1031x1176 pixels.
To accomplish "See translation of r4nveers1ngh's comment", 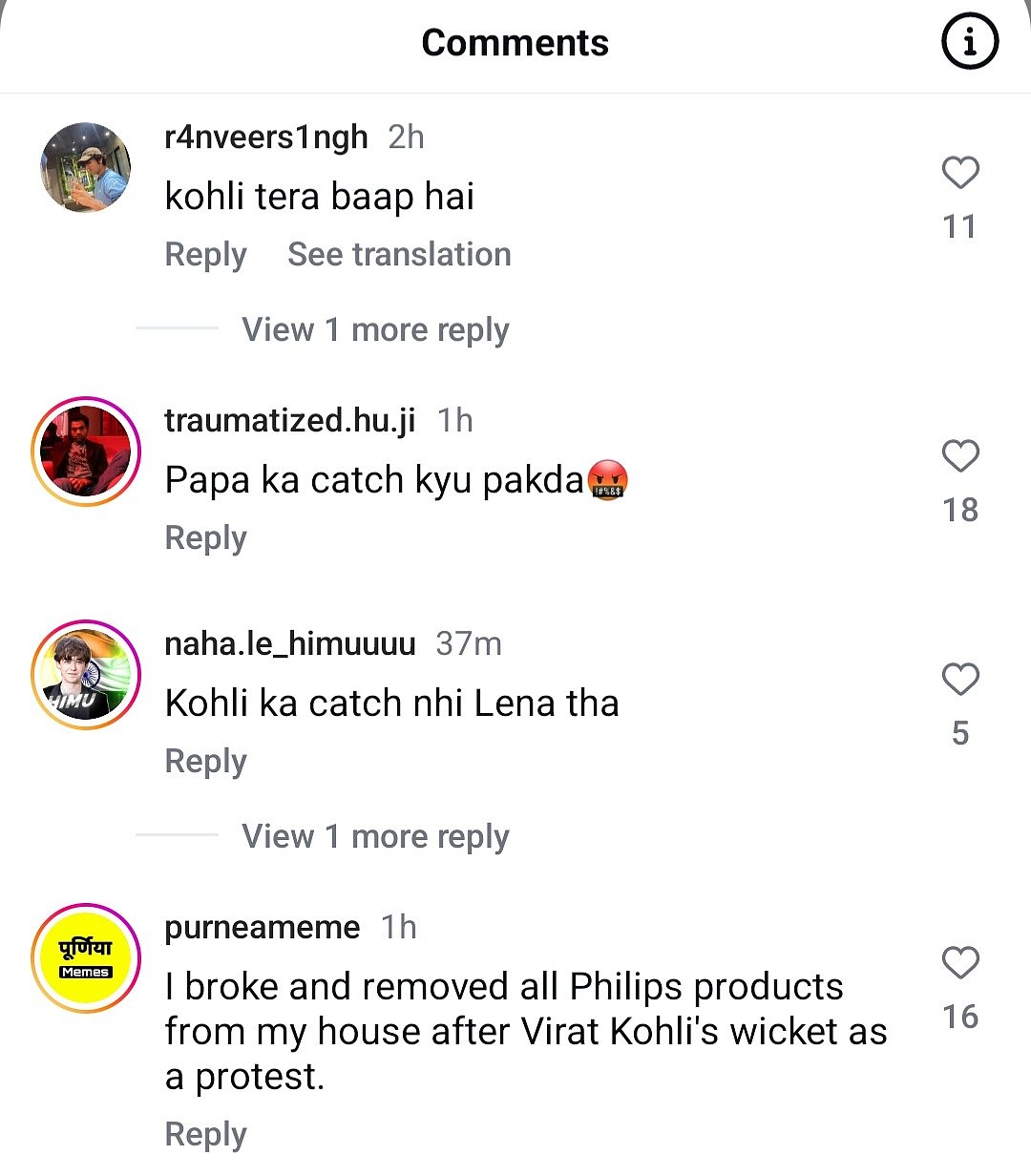I will (399, 255).
